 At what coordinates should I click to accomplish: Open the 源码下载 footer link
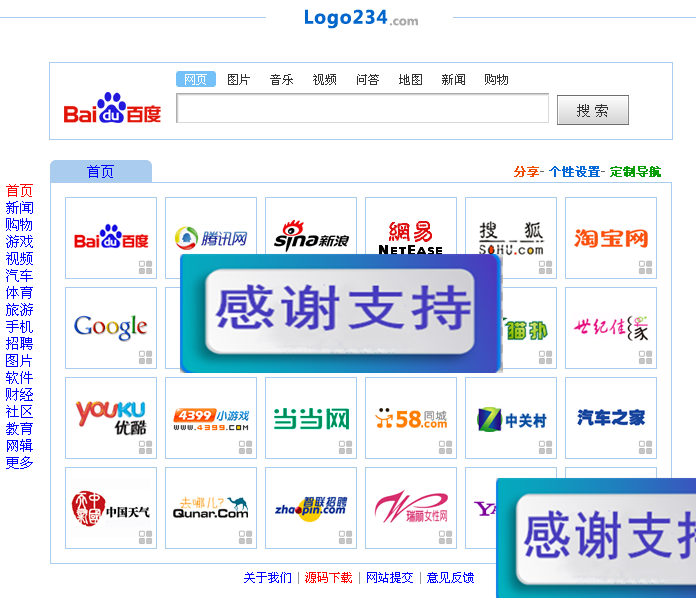click(328, 578)
